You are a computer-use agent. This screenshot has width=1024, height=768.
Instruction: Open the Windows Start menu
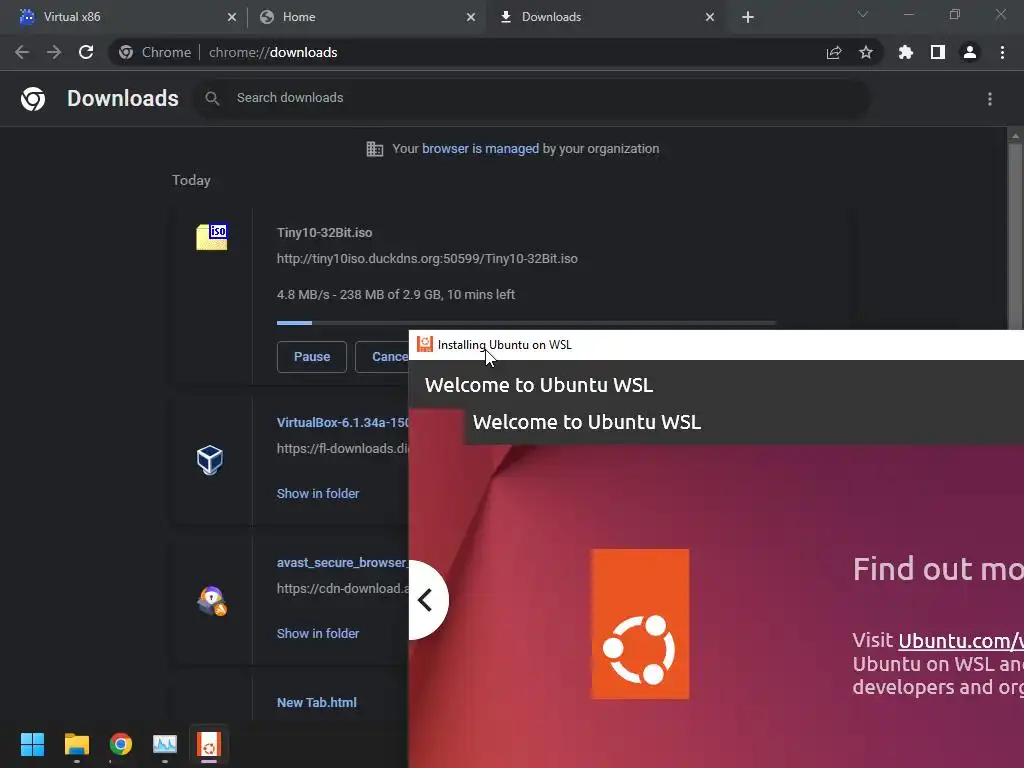coord(32,744)
